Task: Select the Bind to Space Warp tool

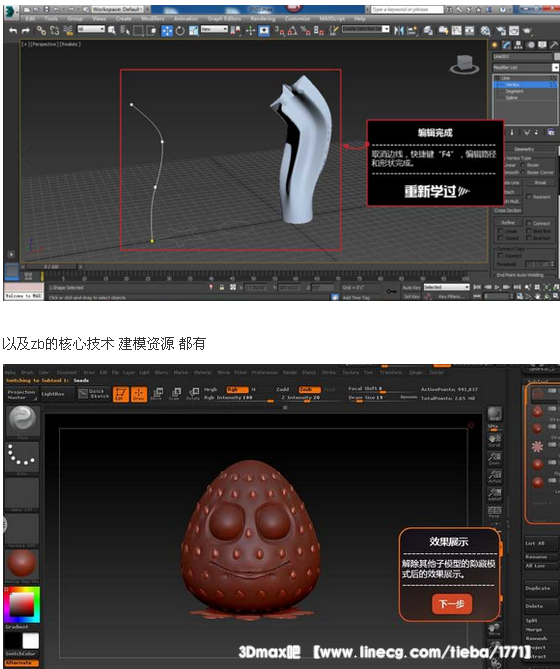Action: (68, 30)
